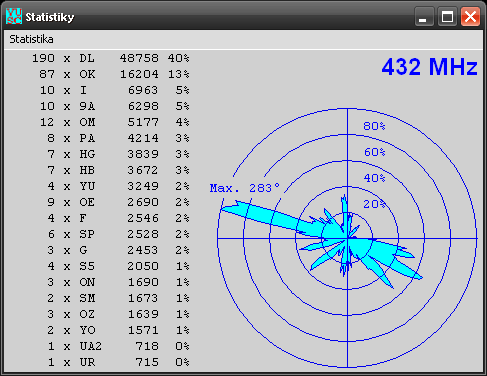The height and width of the screenshot is (376, 487).
Task: Select the OZ row with 1639
Action: pos(118,314)
